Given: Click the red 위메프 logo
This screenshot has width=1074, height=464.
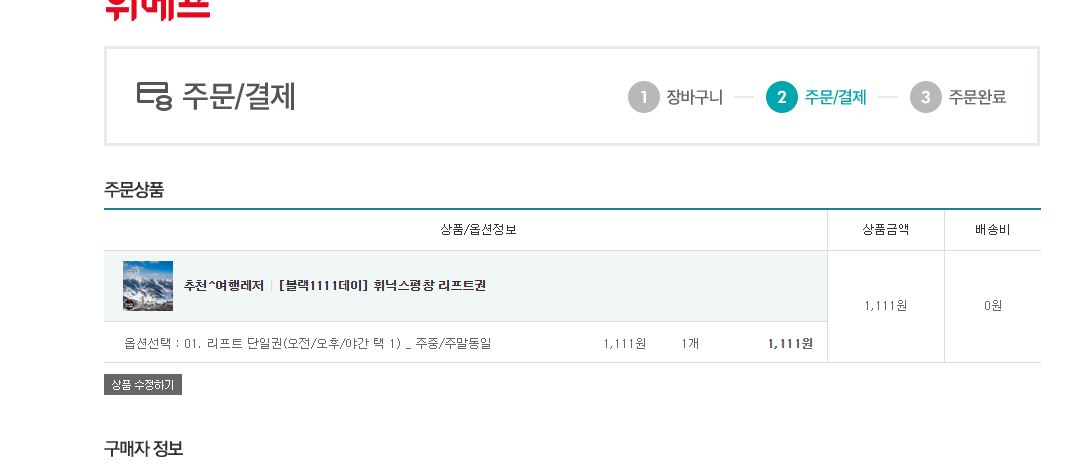Looking at the screenshot, I should point(157,10).
